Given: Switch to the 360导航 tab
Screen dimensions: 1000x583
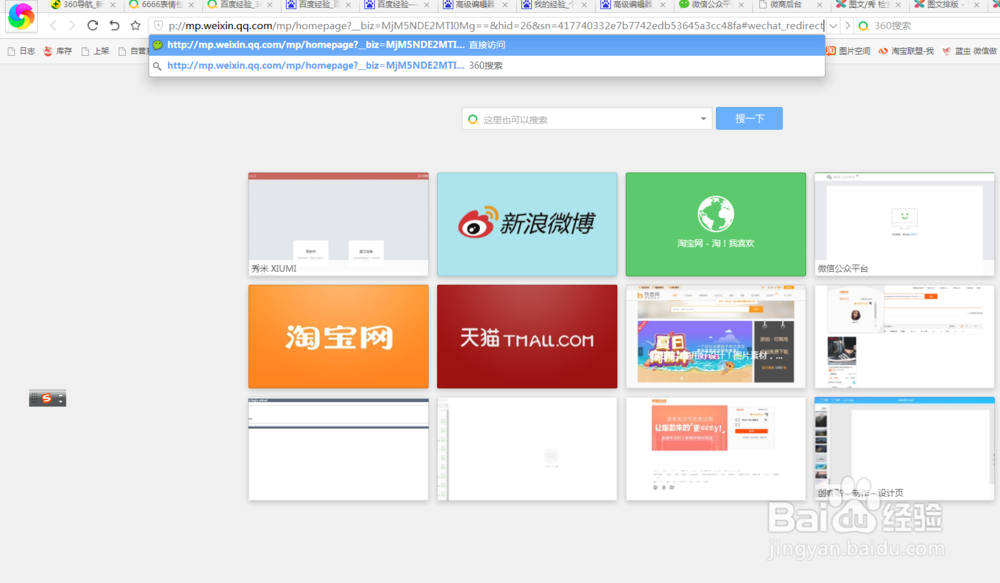Looking at the screenshot, I should pyautogui.click(x=84, y=5).
